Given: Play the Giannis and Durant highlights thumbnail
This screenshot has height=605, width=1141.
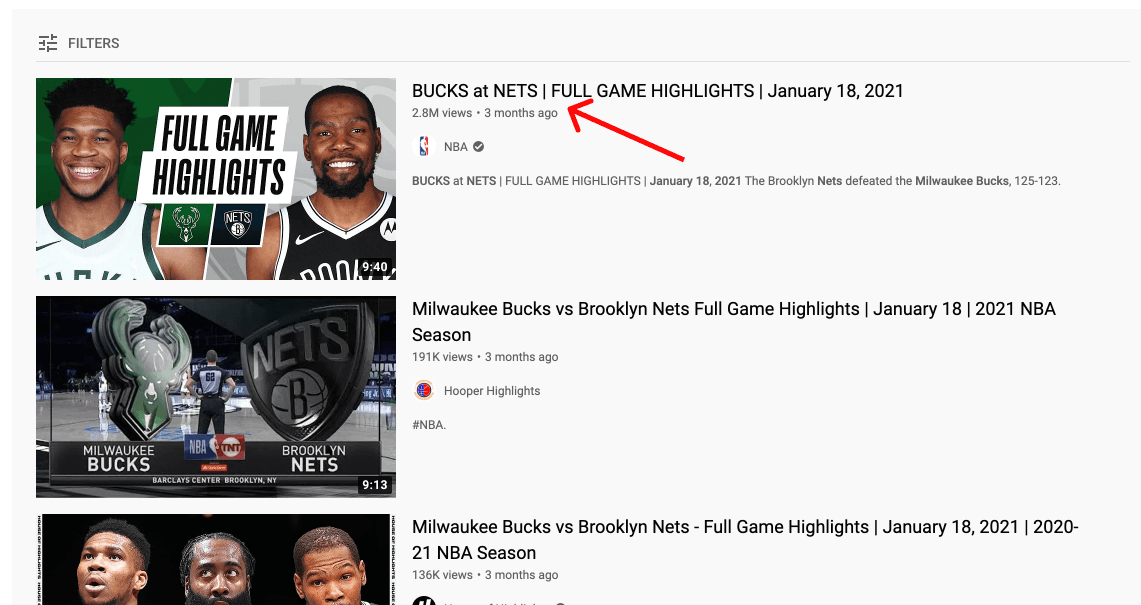Looking at the screenshot, I should pos(216,179).
